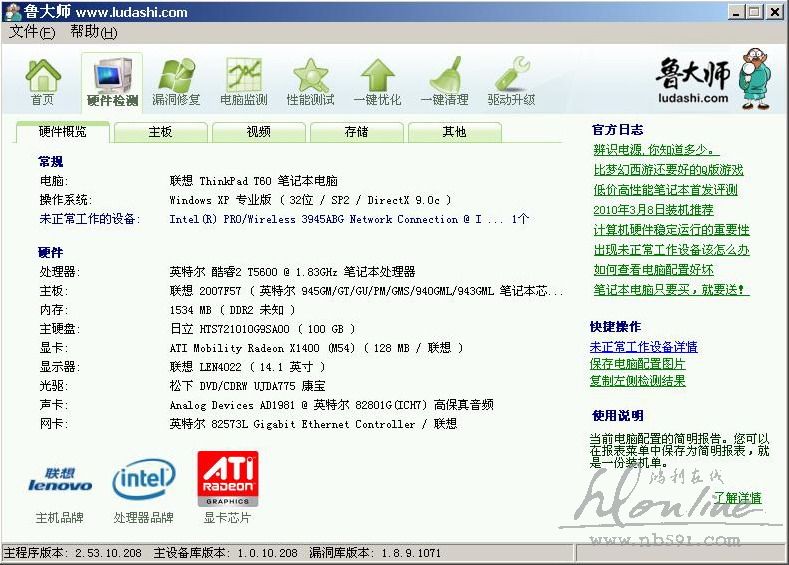Click the 了解详情 link

(x=738, y=498)
